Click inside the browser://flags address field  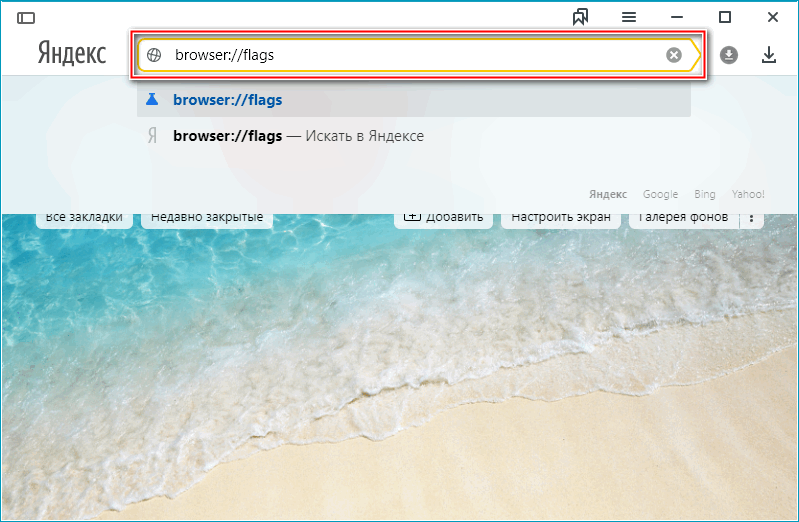400,55
